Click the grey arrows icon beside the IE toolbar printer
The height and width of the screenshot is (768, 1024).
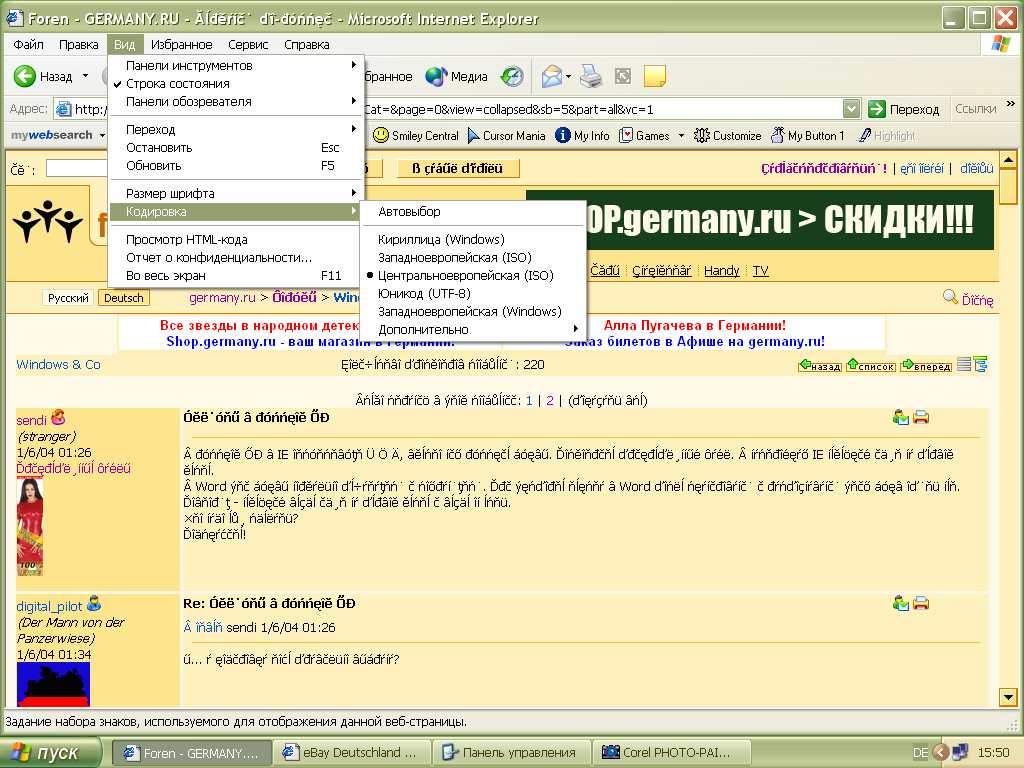click(623, 76)
